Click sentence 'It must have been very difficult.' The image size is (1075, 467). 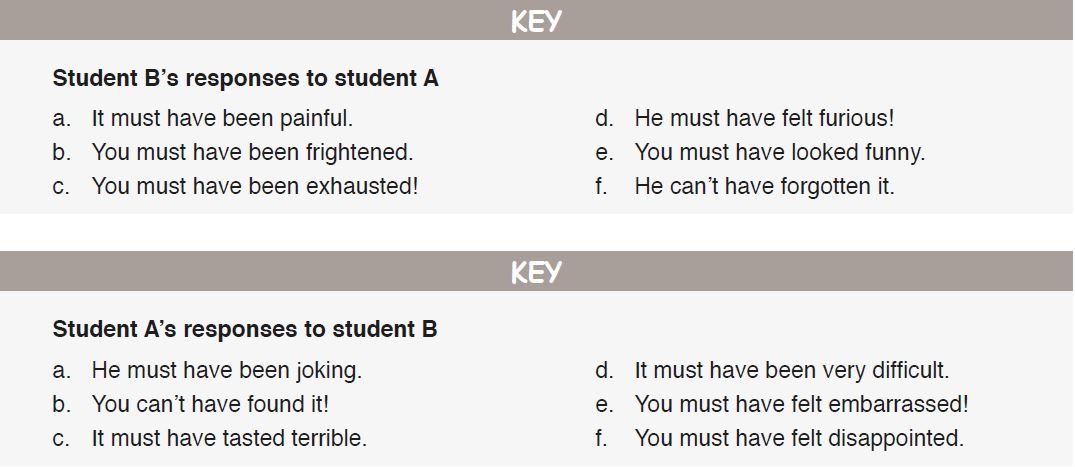point(792,371)
